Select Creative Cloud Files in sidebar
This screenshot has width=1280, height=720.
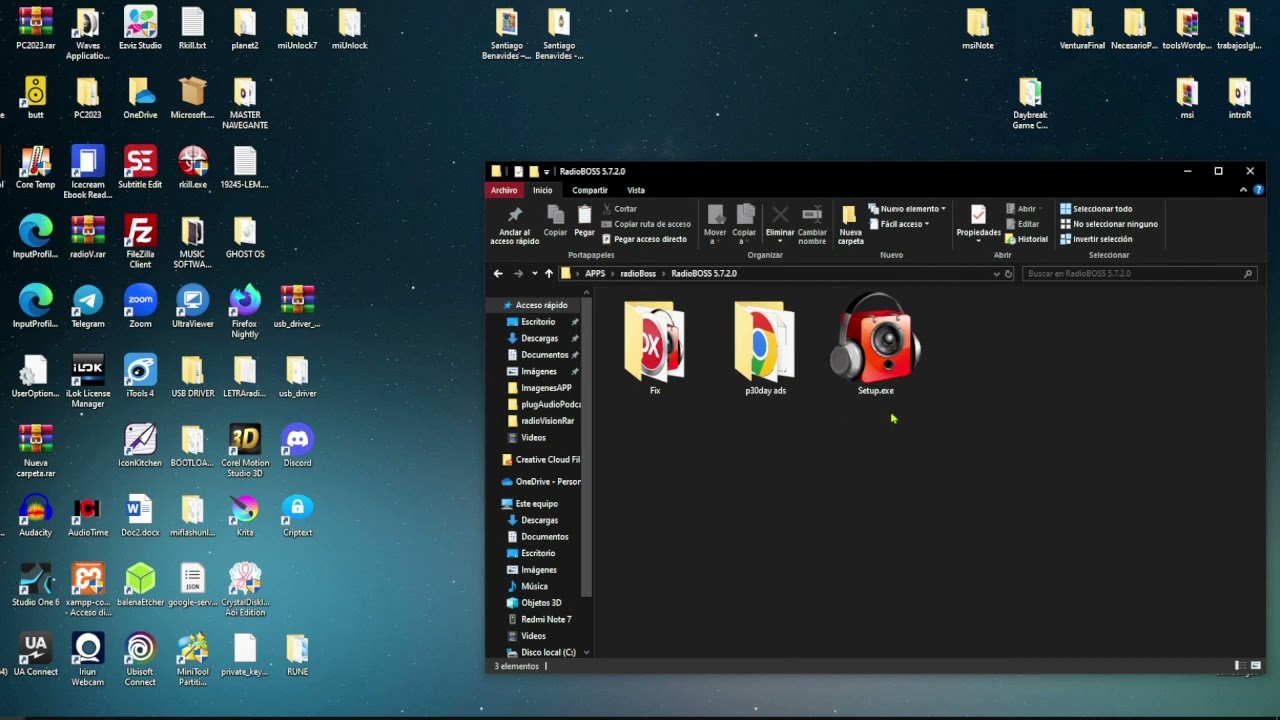coord(541,460)
